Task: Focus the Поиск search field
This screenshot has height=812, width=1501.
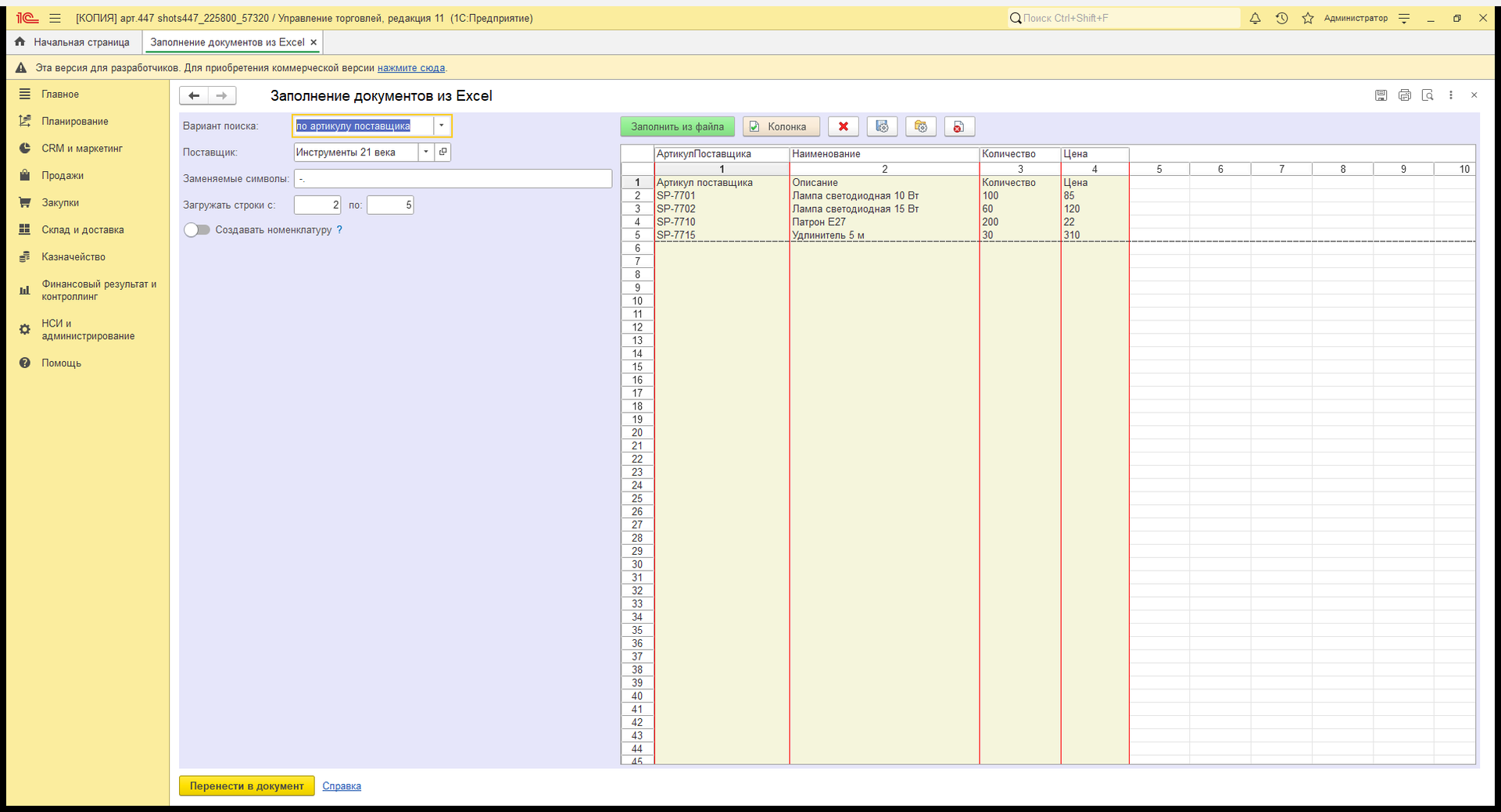Action: [x=1123, y=18]
